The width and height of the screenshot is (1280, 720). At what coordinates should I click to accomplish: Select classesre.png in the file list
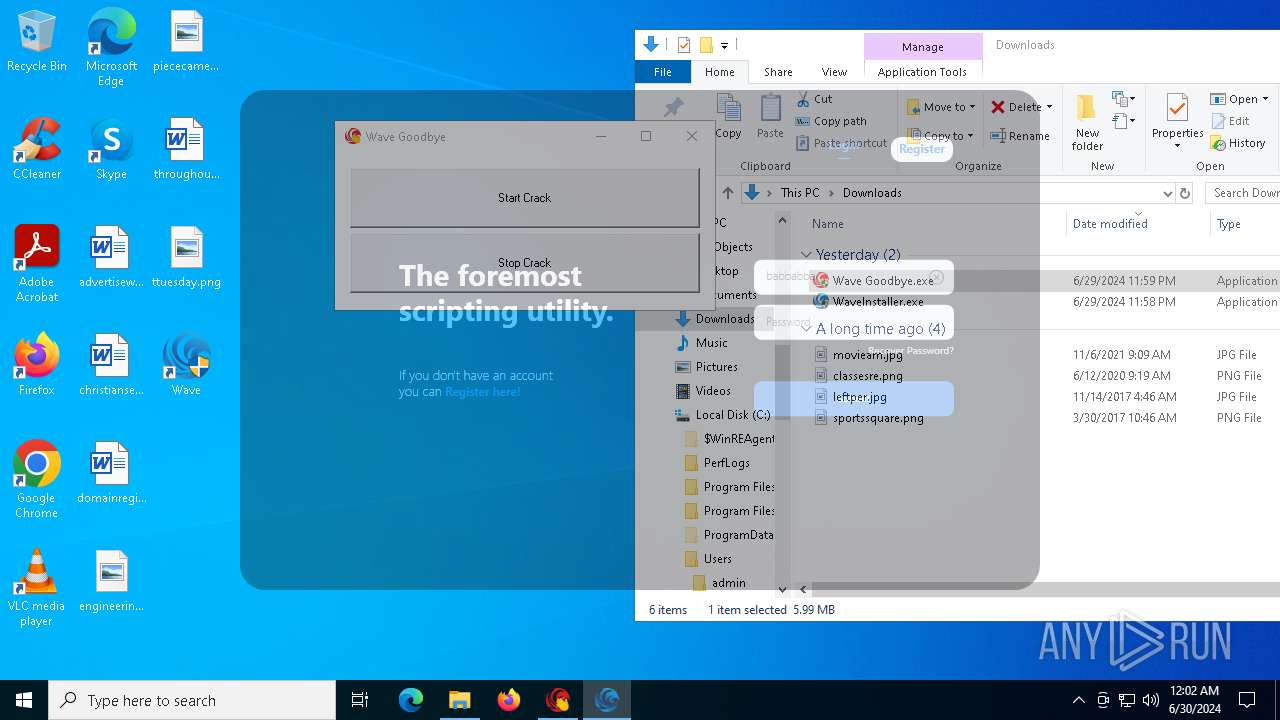click(x=868, y=376)
